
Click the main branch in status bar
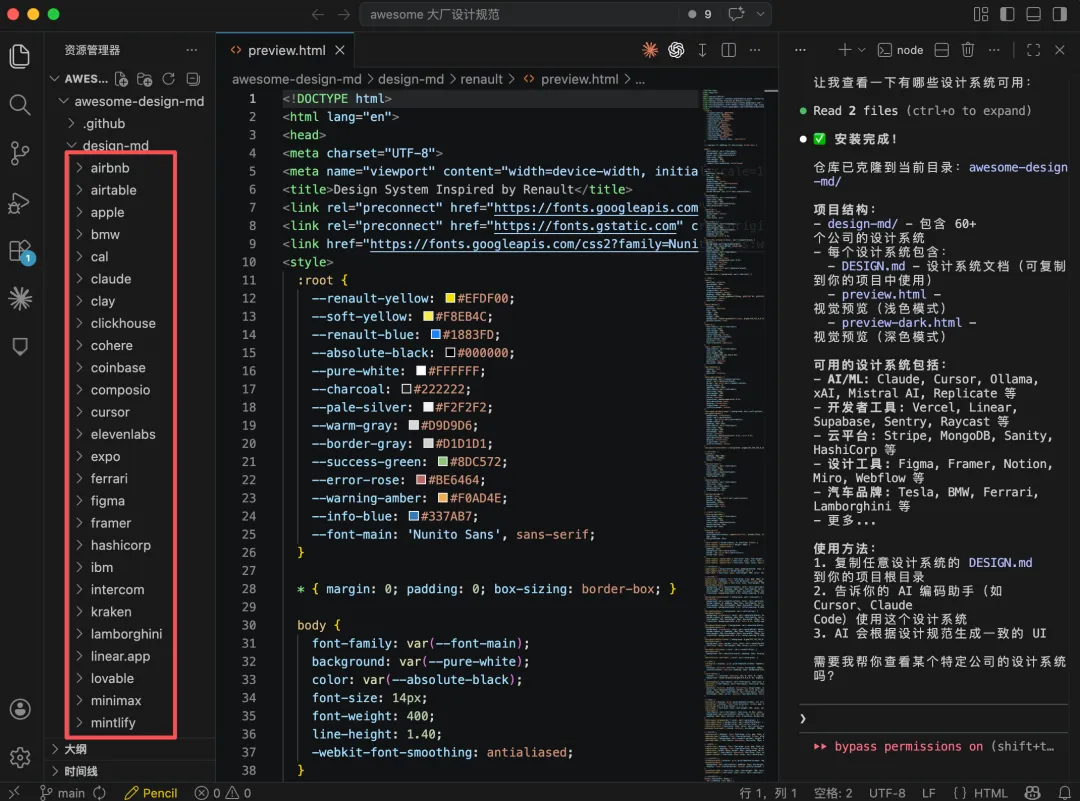point(63,793)
